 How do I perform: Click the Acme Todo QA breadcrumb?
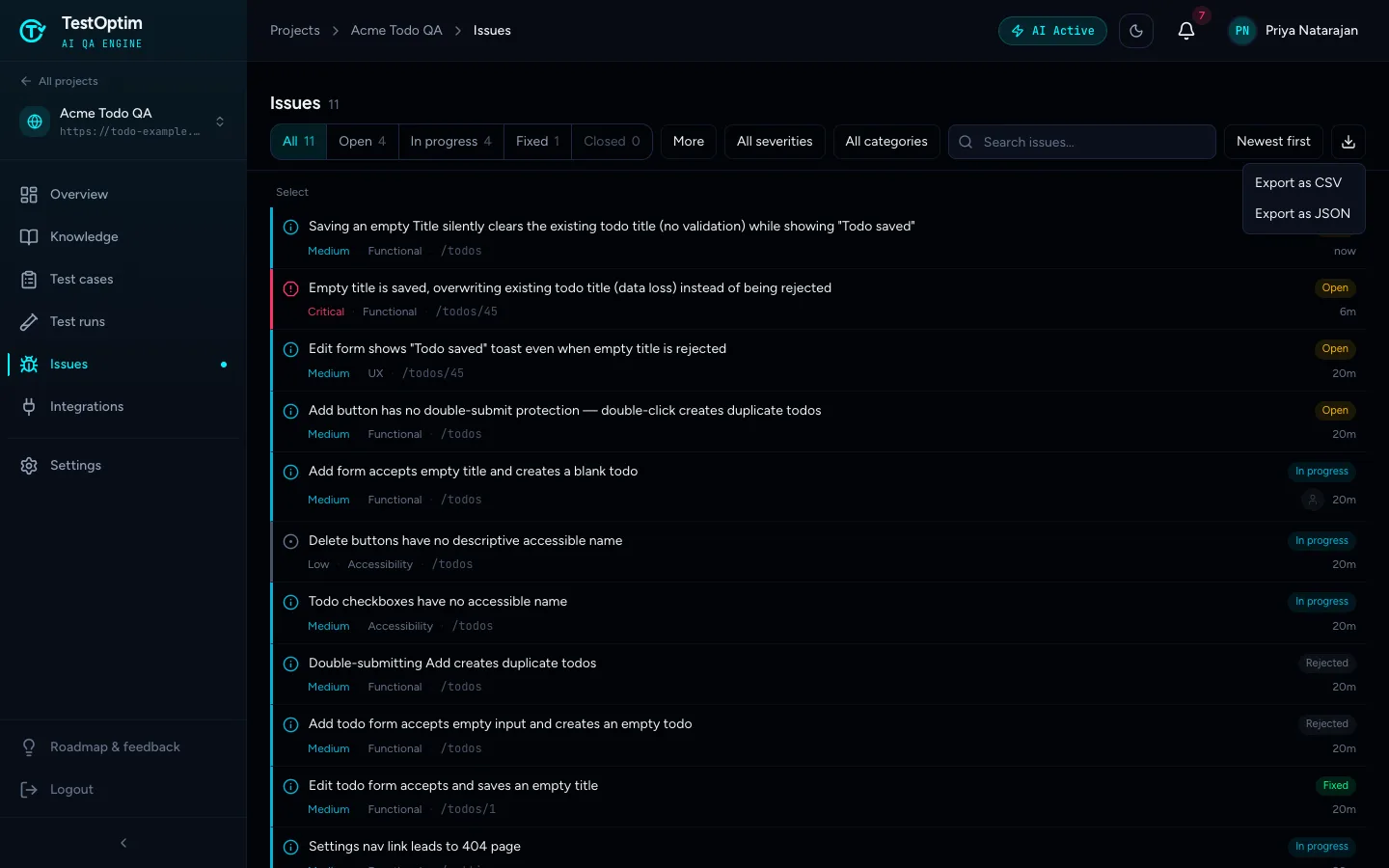396,31
